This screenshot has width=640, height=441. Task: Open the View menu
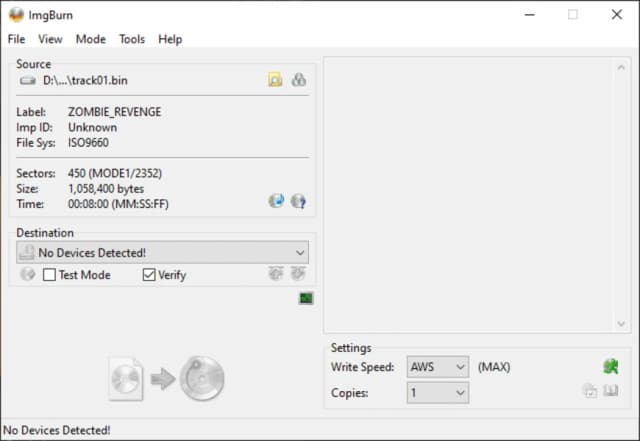coord(50,39)
